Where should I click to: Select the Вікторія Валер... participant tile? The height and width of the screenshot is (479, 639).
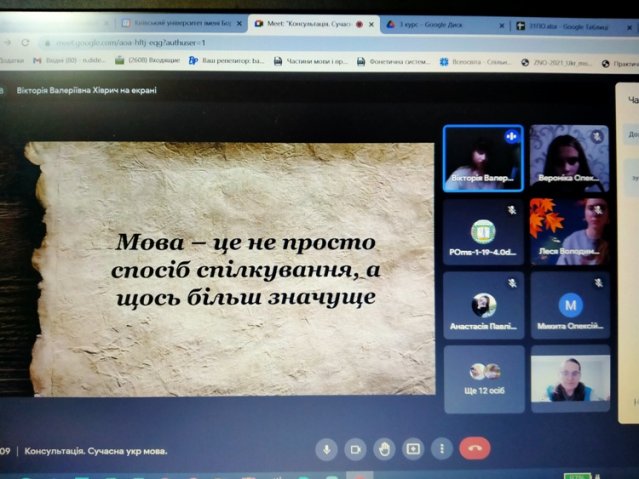tap(483, 158)
